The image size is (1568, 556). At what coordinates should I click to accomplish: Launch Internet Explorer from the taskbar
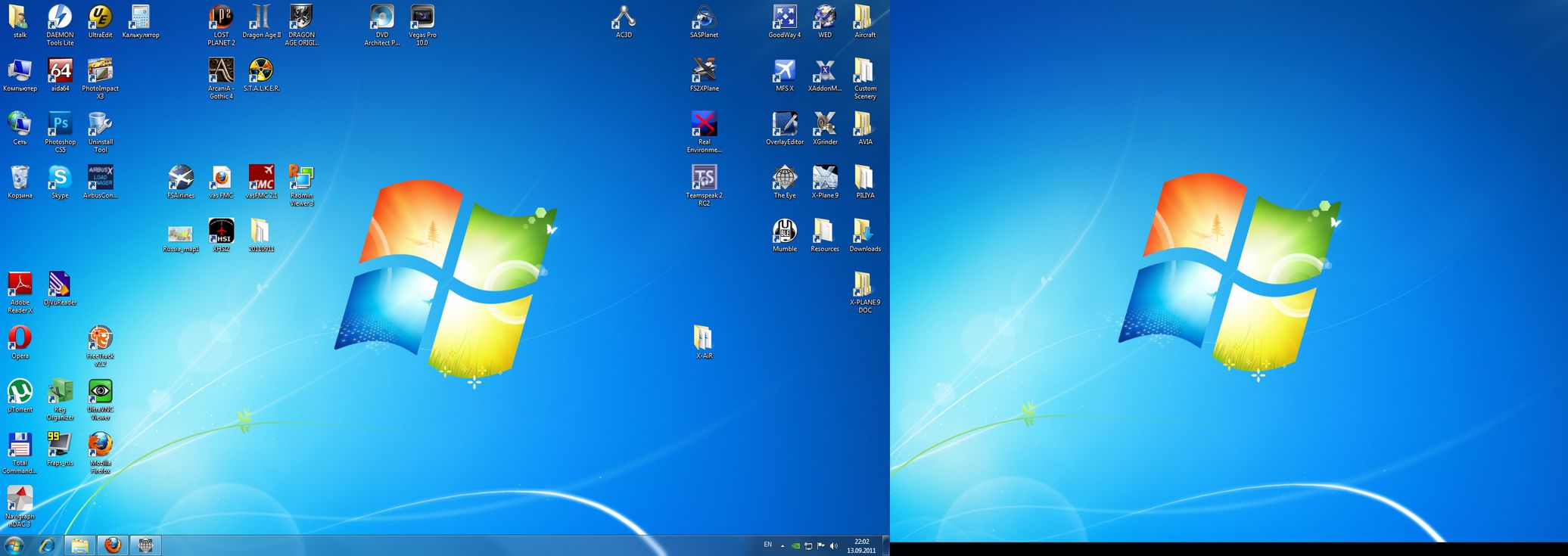point(47,545)
